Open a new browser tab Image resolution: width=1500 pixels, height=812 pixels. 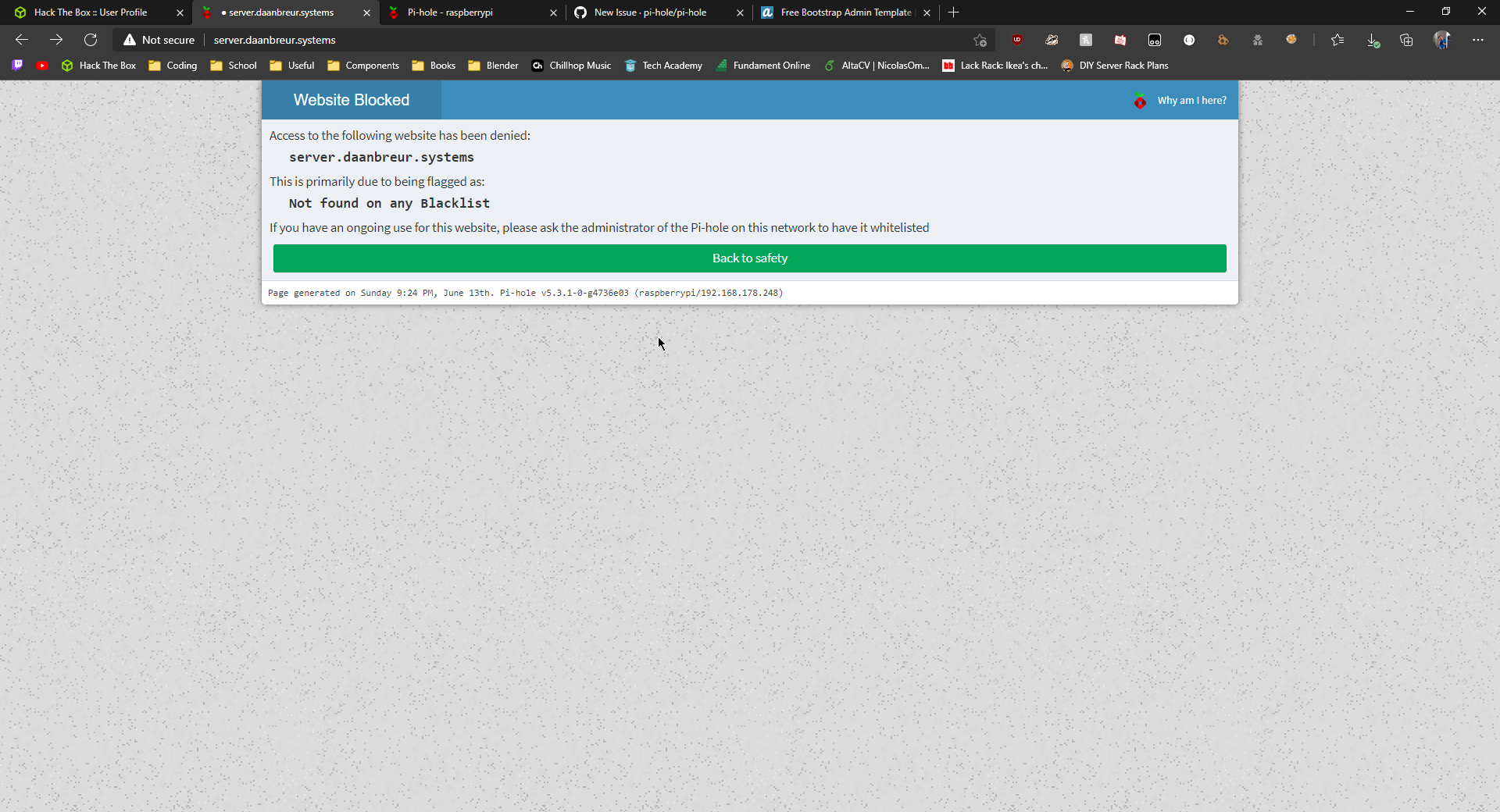[953, 12]
